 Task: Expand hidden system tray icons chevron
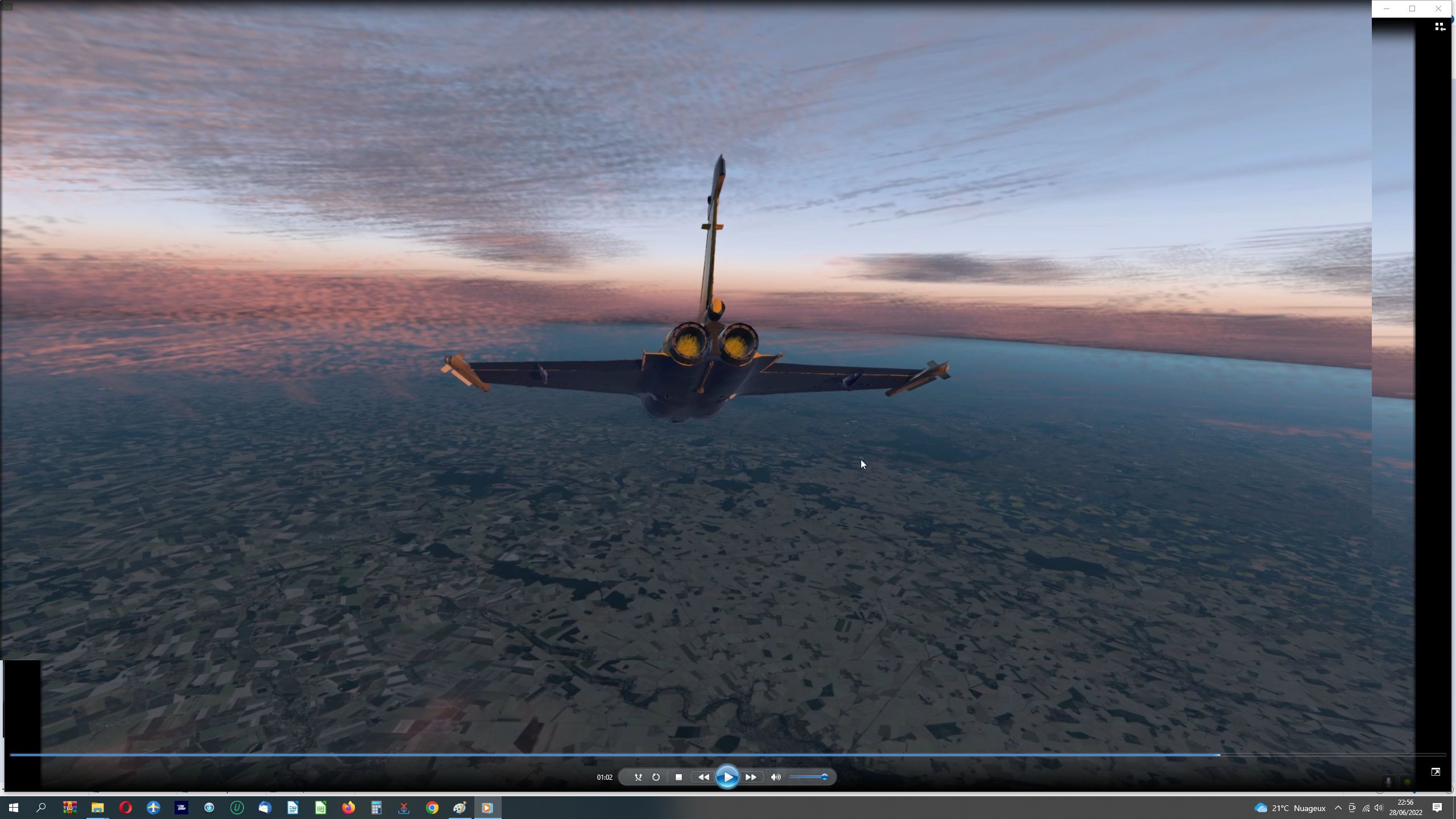[1338, 808]
